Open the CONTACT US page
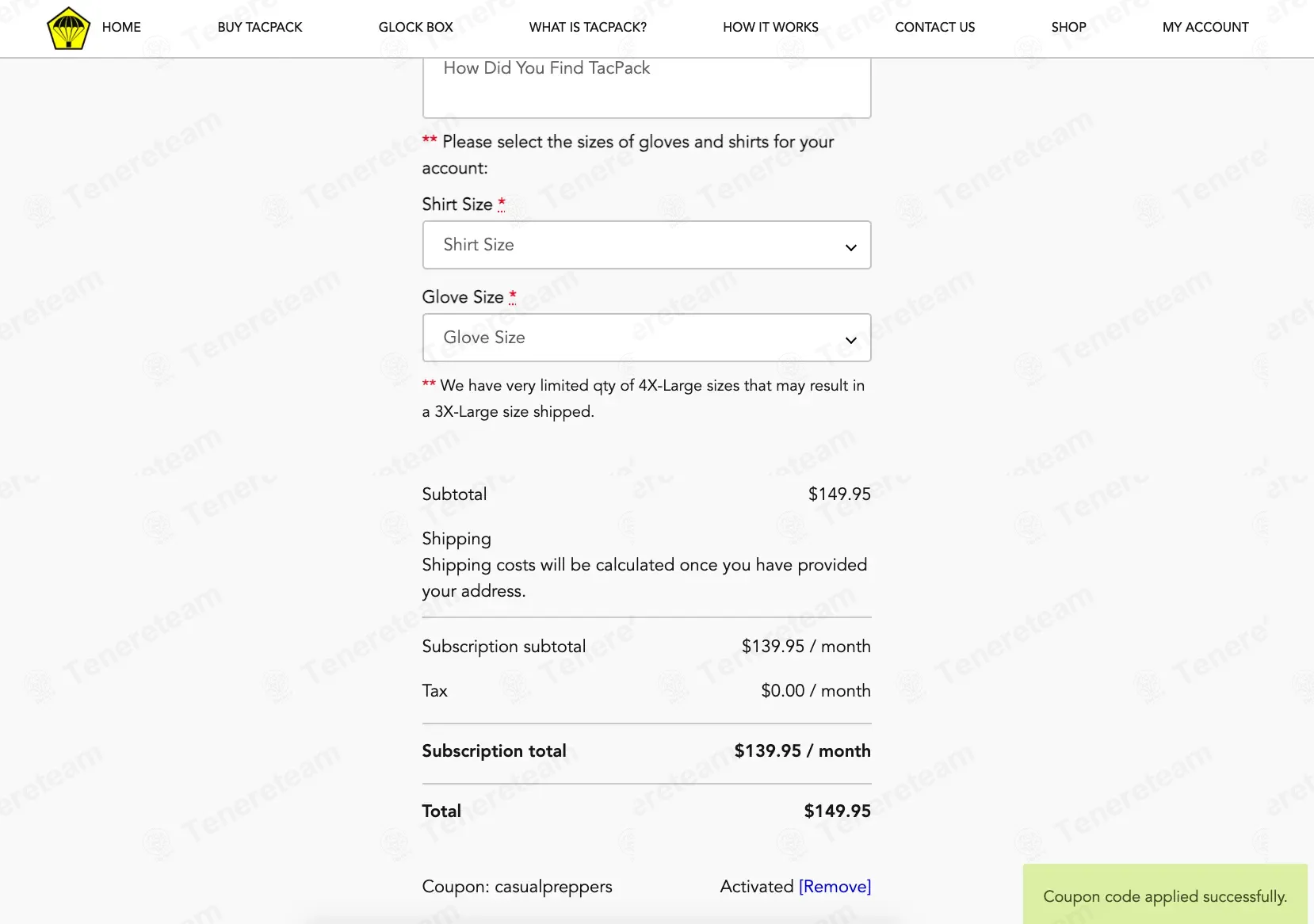The width and height of the screenshot is (1314, 924). pos(935,27)
